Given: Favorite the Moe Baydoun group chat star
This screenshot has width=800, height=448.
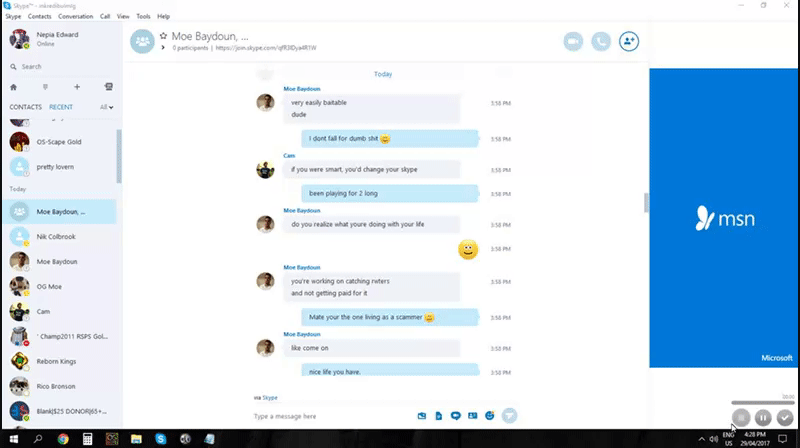Looking at the screenshot, I should (163, 36).
